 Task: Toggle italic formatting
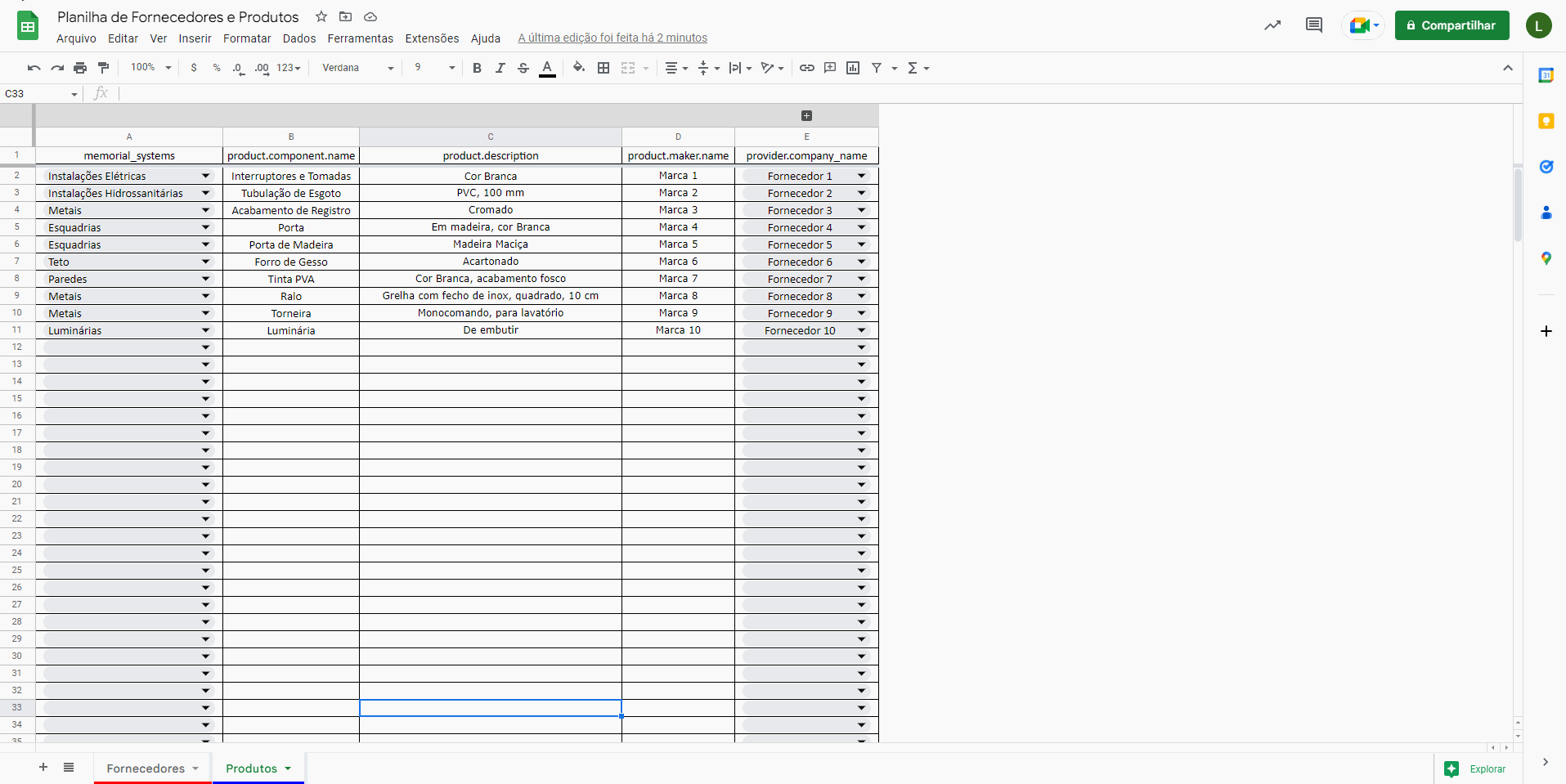tap(500, 68)
